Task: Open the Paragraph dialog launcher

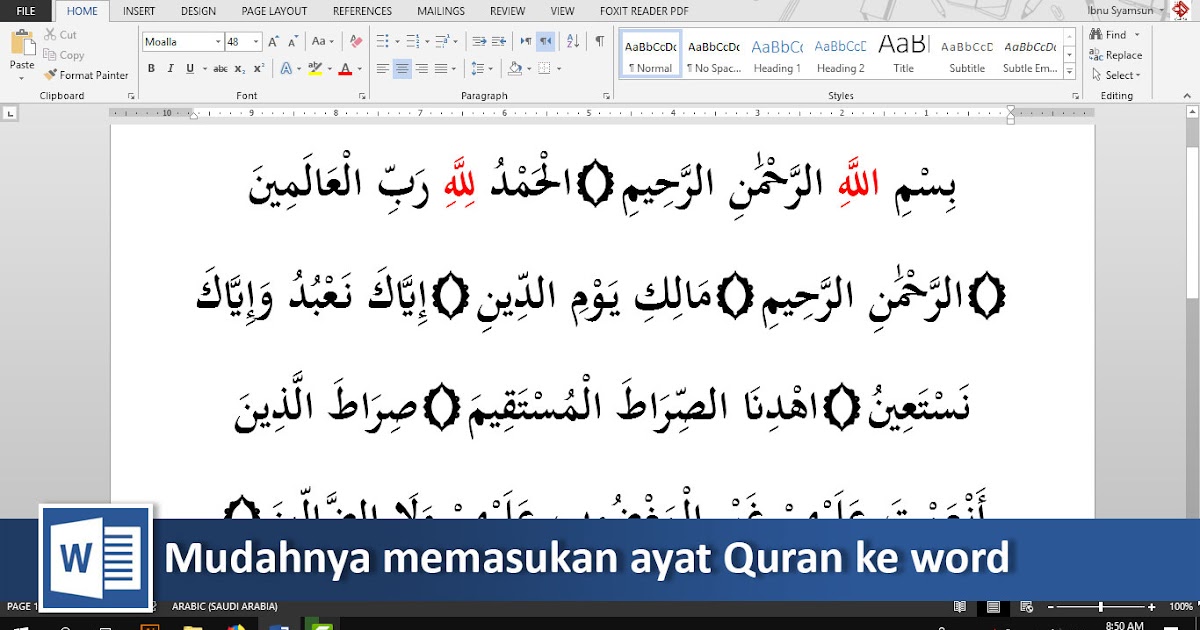Action: pos(607,97)
